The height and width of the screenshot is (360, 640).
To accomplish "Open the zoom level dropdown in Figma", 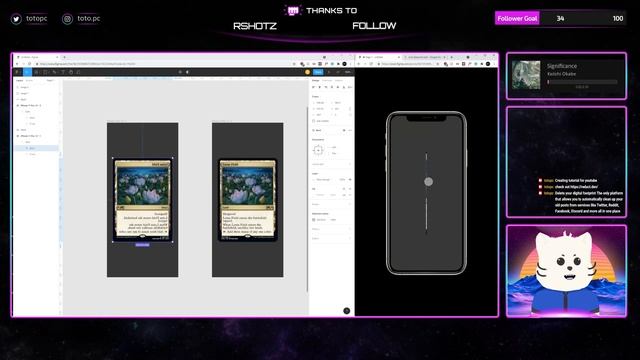I will (x=348, y=72).
